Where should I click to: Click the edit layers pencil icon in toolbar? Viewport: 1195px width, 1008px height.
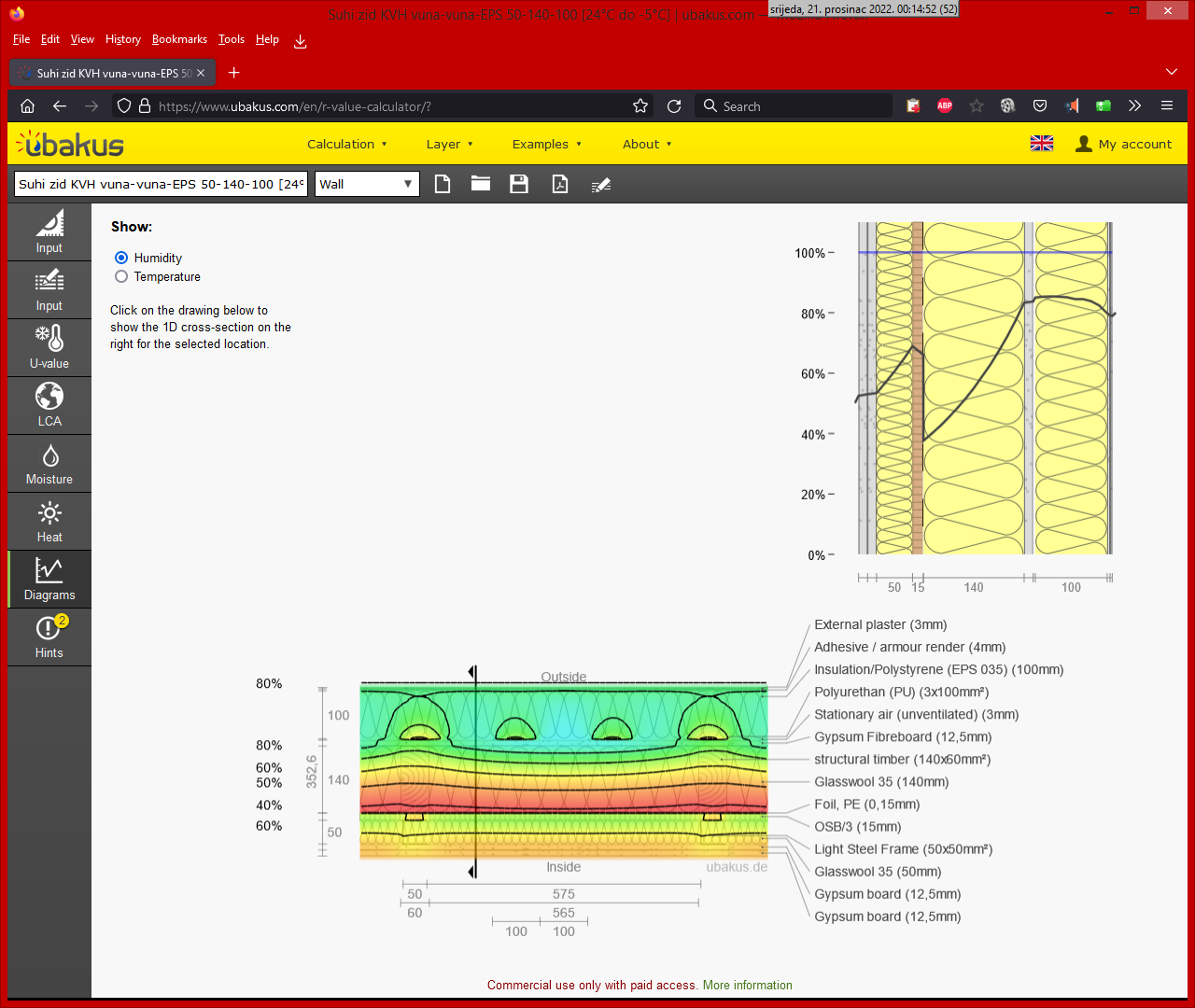[601, 185]
